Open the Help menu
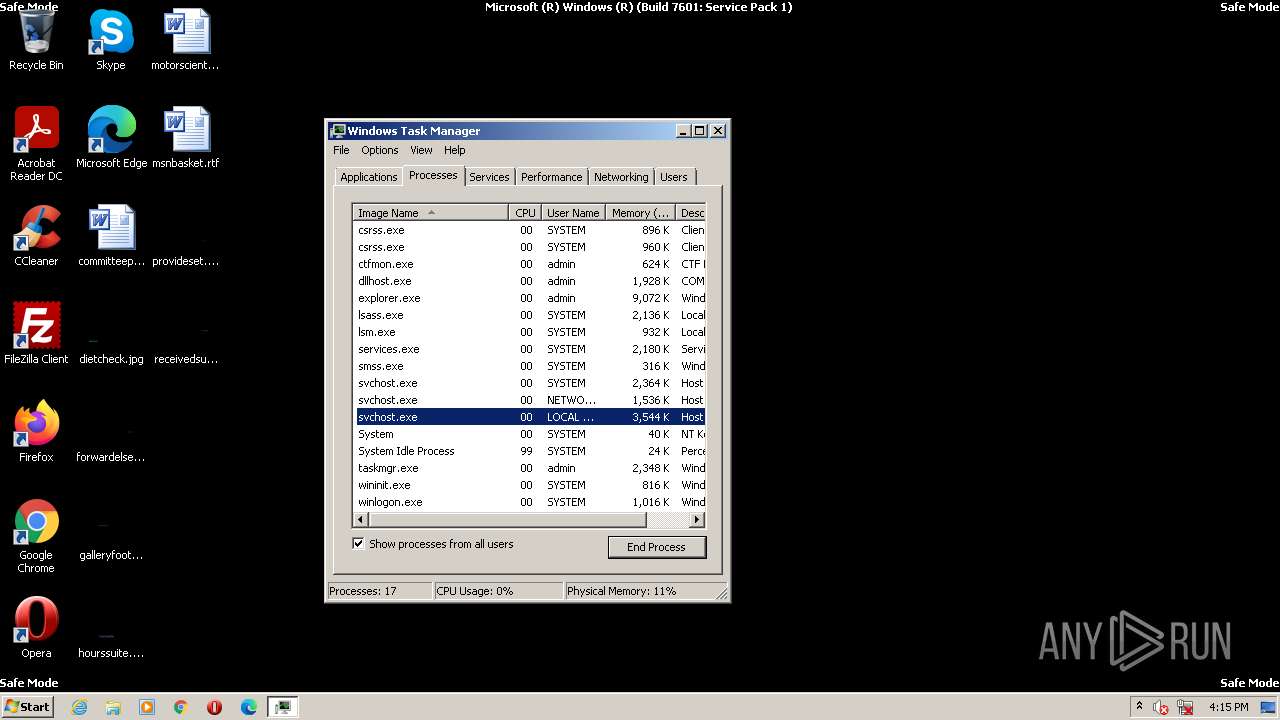 (x=455, y=150)
